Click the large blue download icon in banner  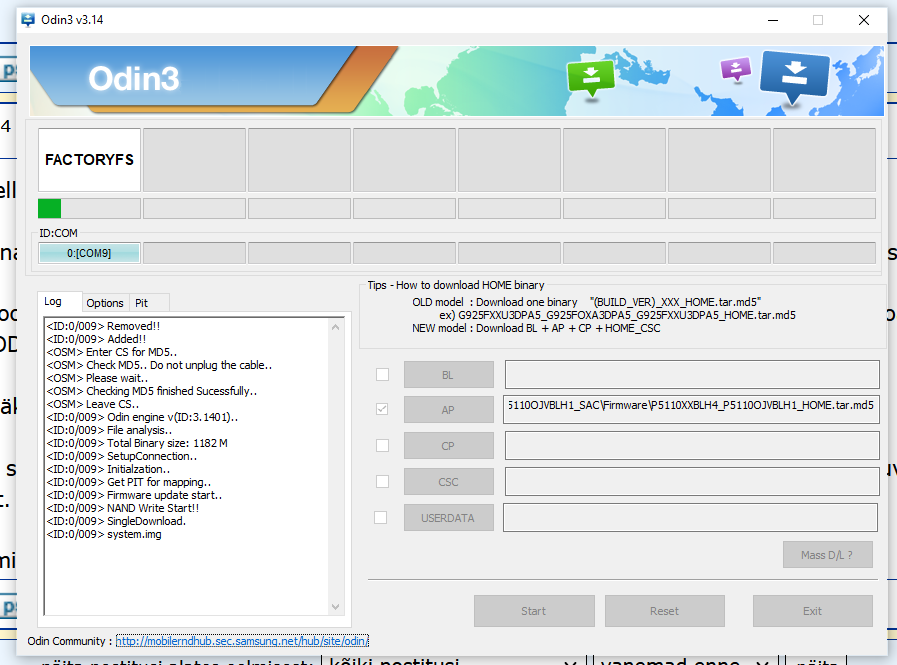[794, 77]
